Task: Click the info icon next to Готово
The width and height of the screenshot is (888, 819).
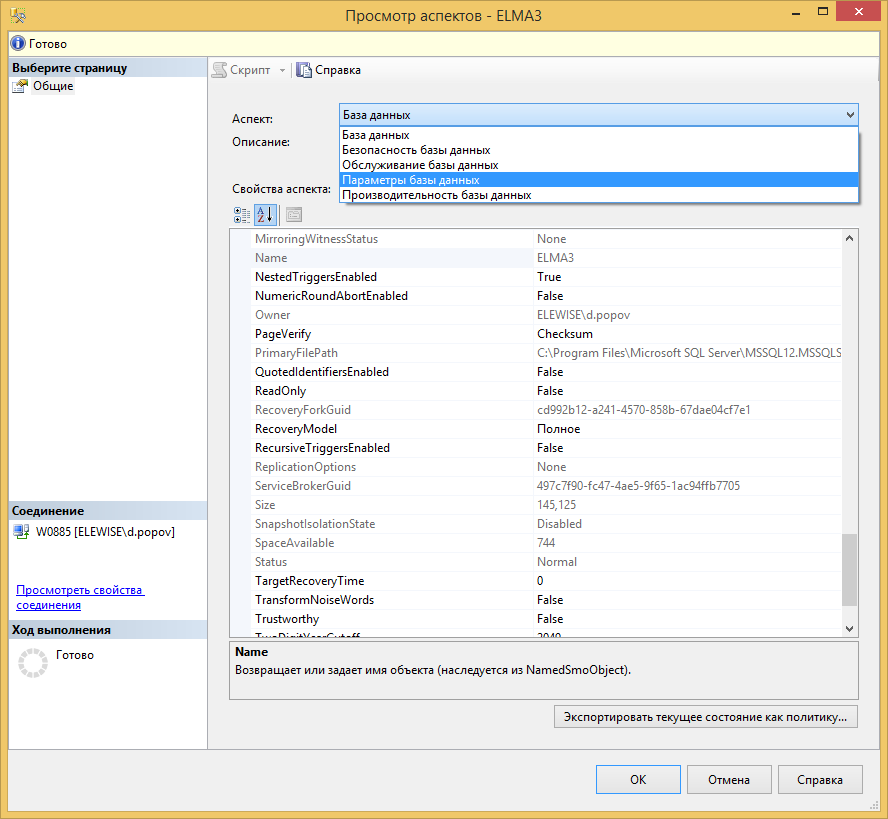Action: (x=17, y=44)
